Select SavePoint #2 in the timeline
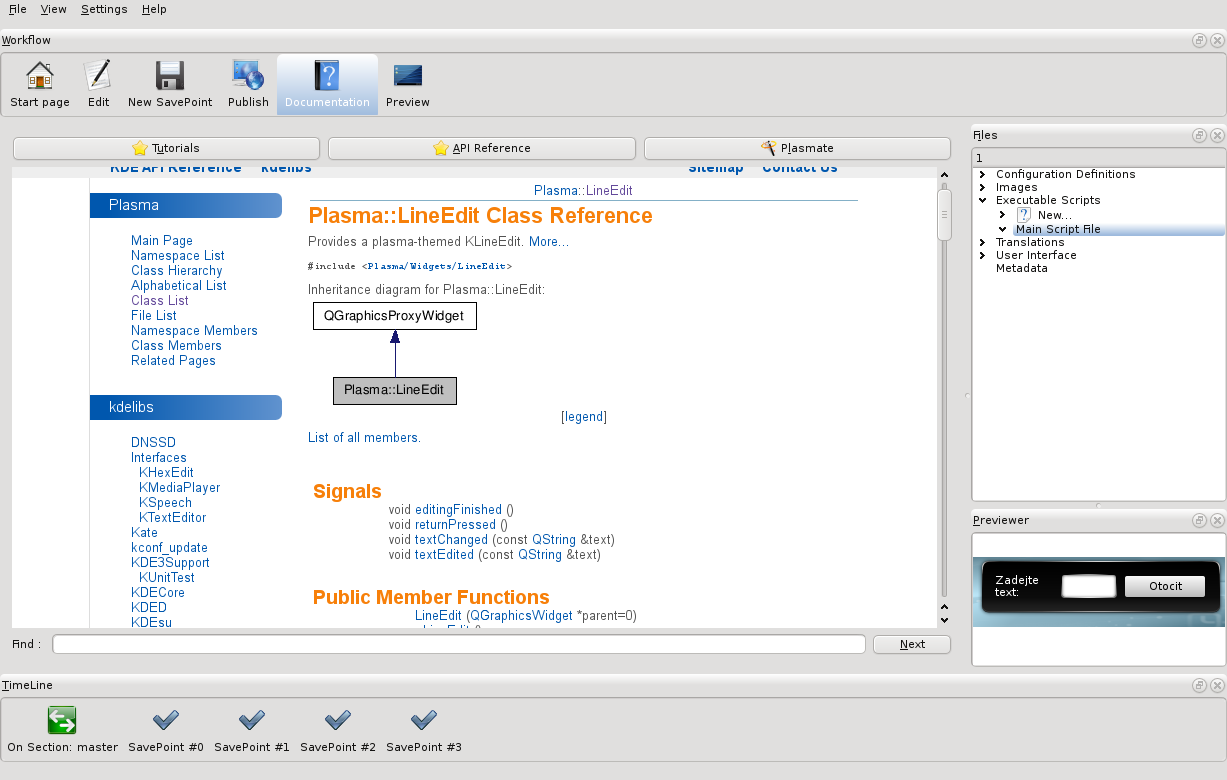 pyautogui.click(x=338, y=729)
